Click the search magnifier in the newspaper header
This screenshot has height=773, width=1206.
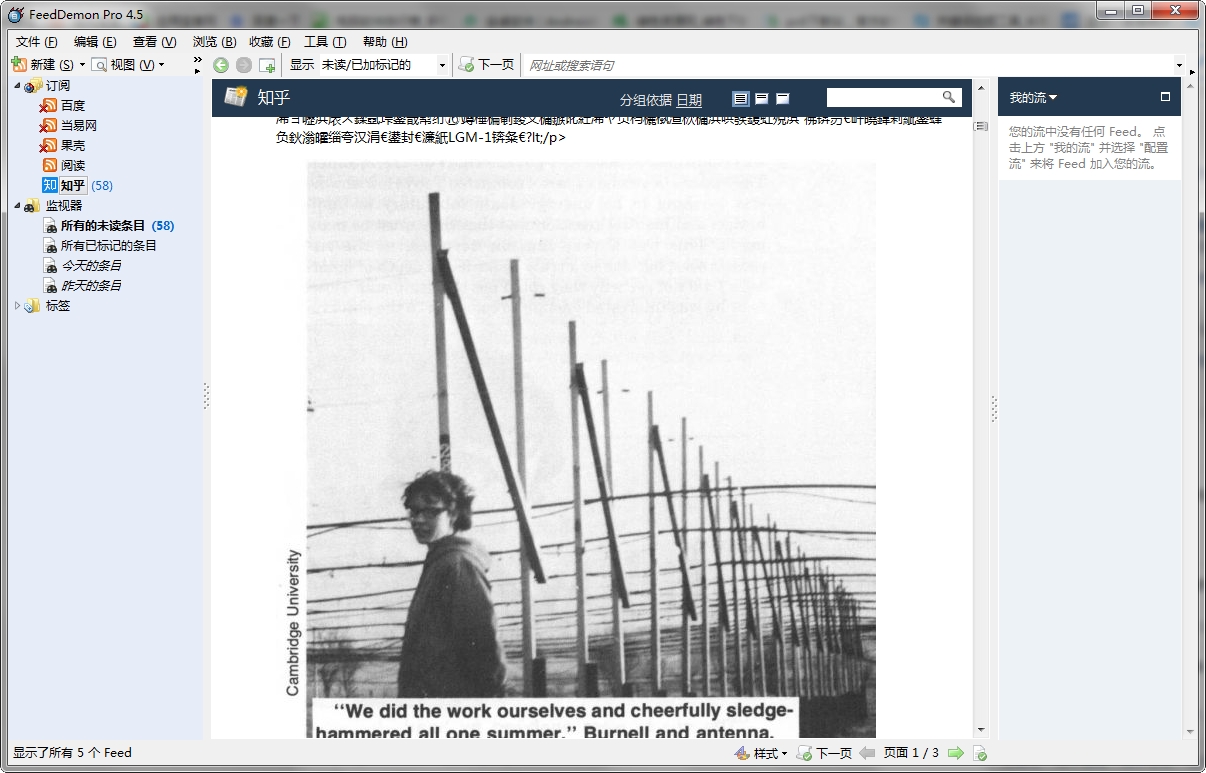pos(948,97)
